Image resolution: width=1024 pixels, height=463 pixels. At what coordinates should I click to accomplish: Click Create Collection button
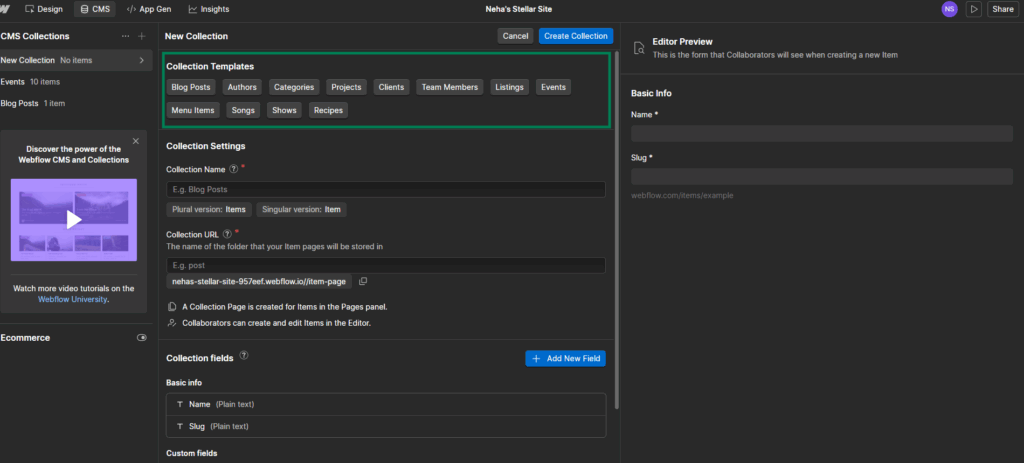coord(575,36)
